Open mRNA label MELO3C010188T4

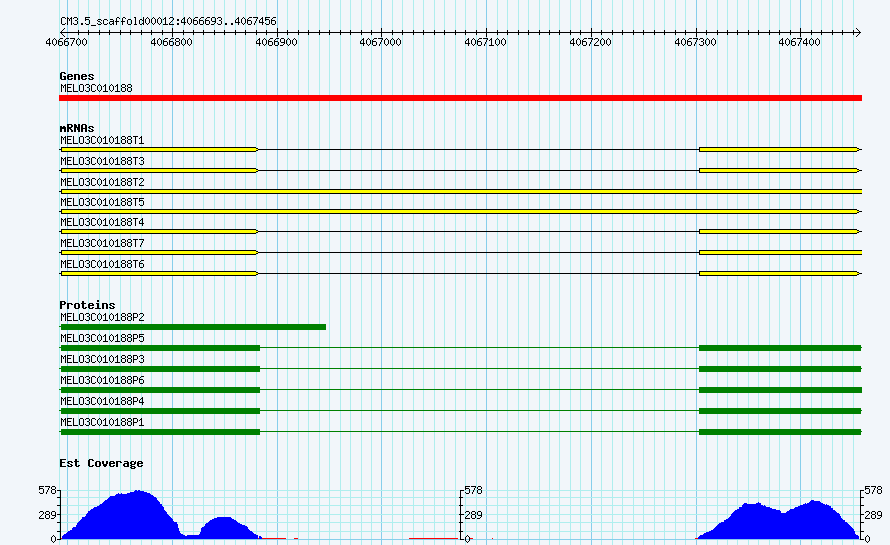(102, 222)
